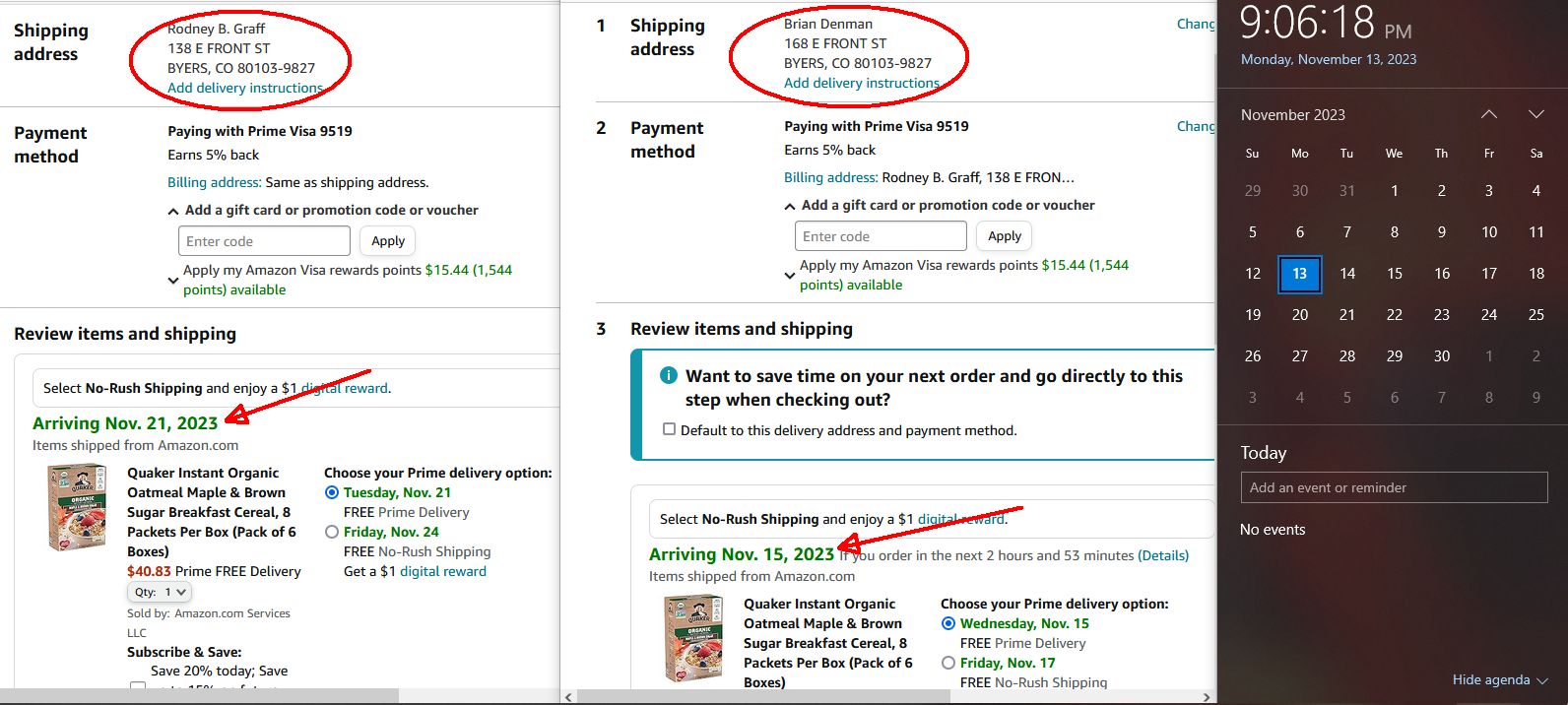Image resolution: width=1568 pixels, height=705 pixels.
Task: Expand Visa rewards points in Rodney Graff's order
Action: click(173, 281)
